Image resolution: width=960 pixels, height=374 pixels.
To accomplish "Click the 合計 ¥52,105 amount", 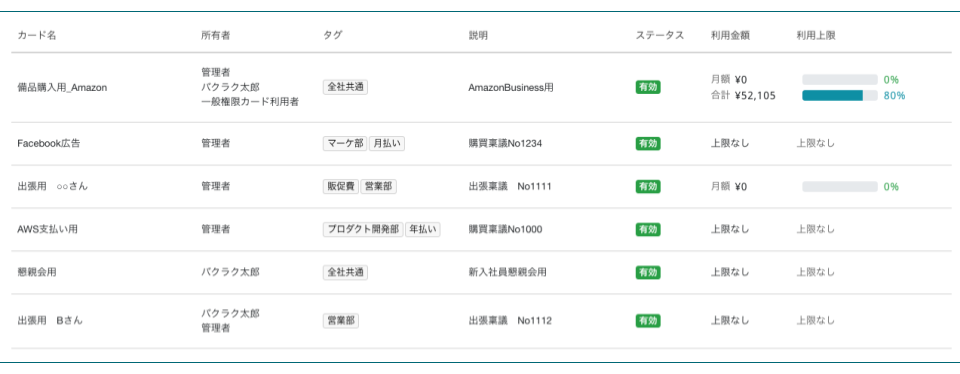I will coord(743,96).
